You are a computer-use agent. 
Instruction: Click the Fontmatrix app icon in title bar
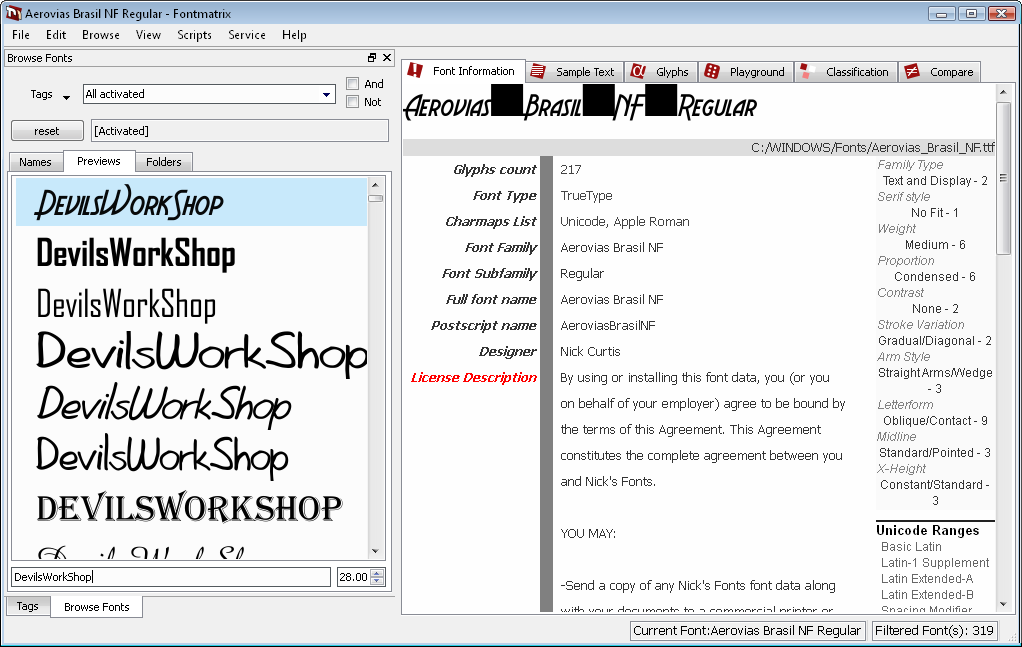click(x=13, y=13)
